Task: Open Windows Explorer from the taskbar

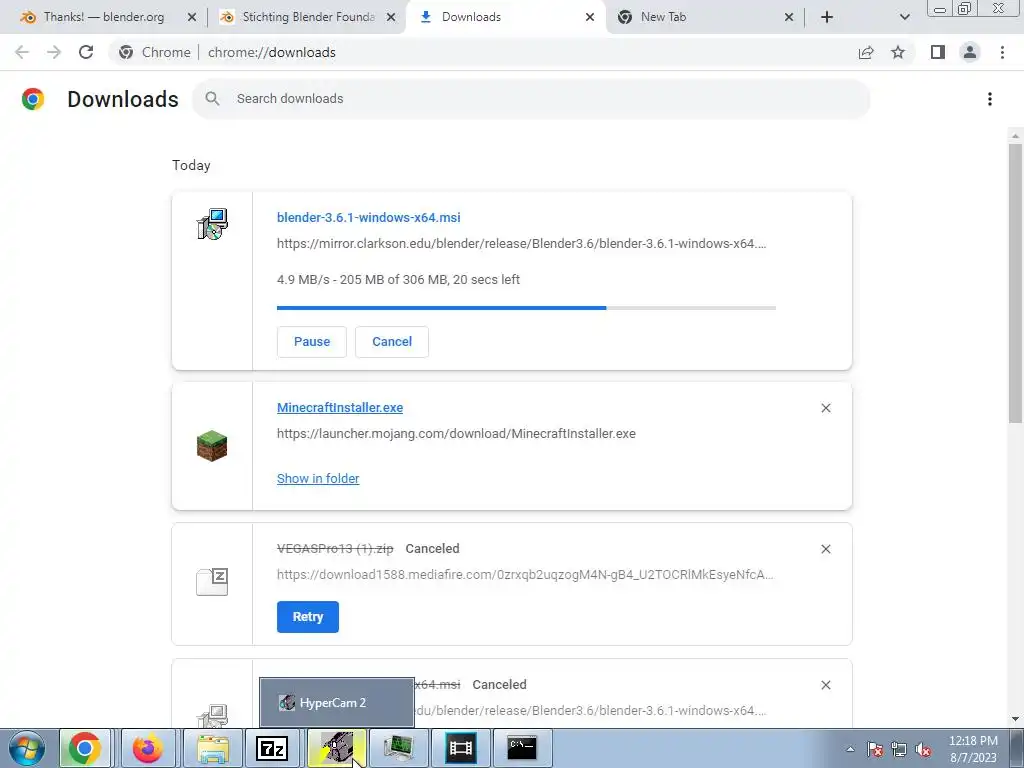Action: click(x=213, y=748)
